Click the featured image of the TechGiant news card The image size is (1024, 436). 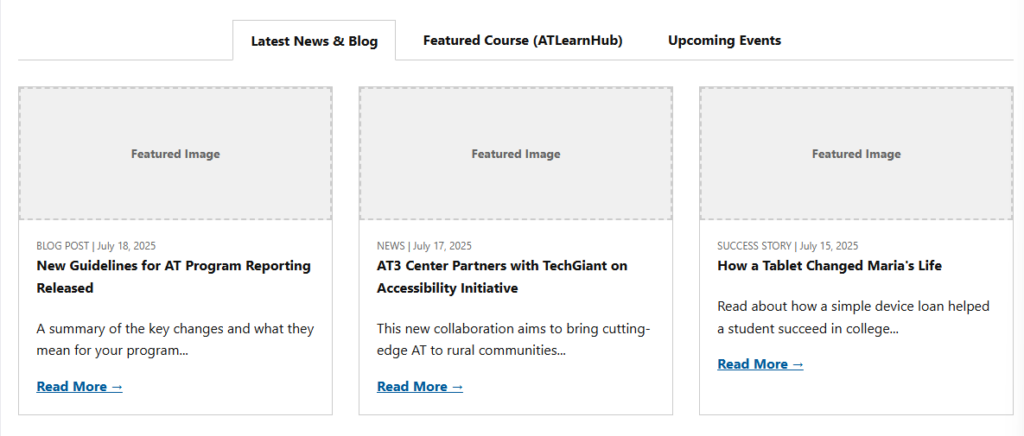[516, 154]
